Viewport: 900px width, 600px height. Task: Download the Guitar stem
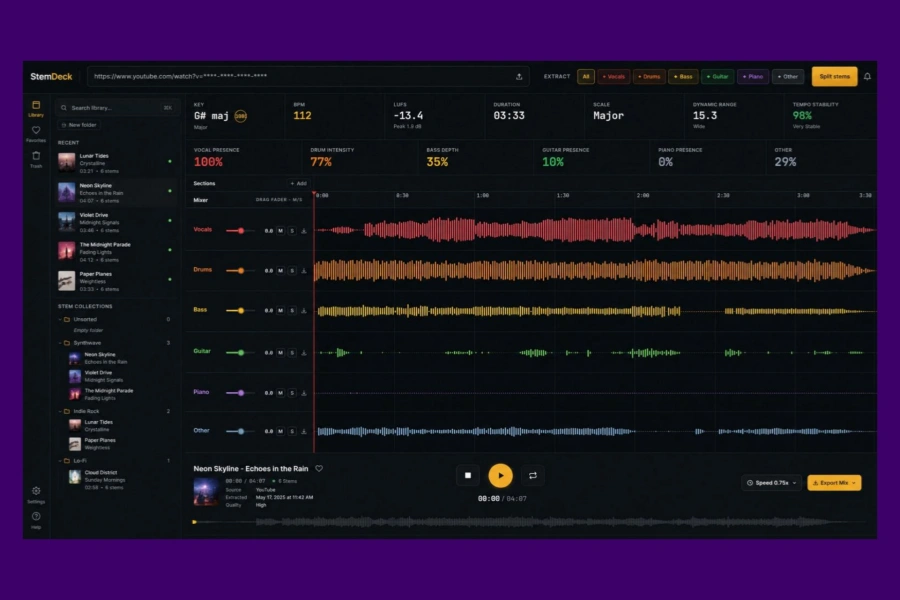click(x=304, y=353)
